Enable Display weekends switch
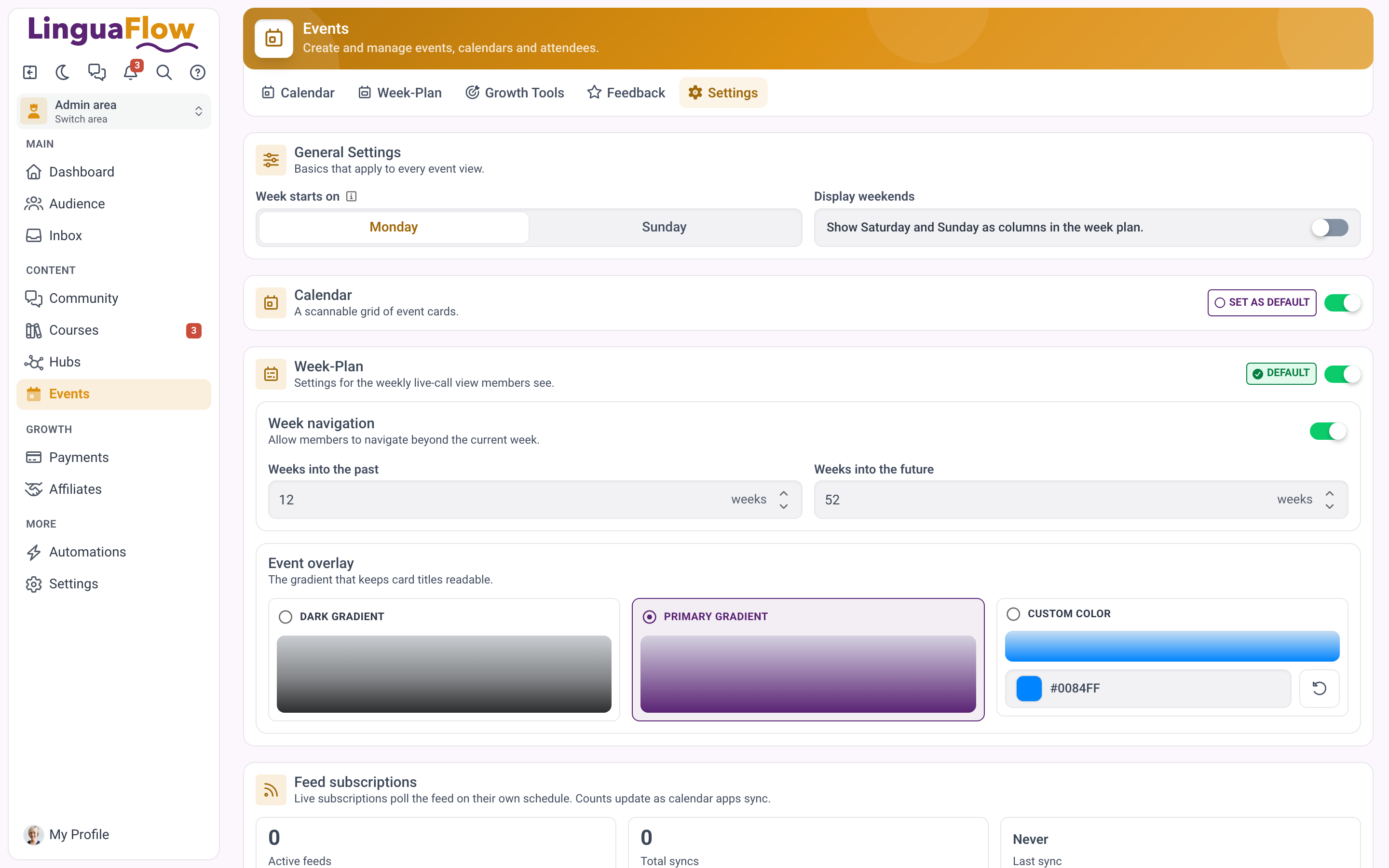Screen dimensions: 1389x868 point(1329,227)
